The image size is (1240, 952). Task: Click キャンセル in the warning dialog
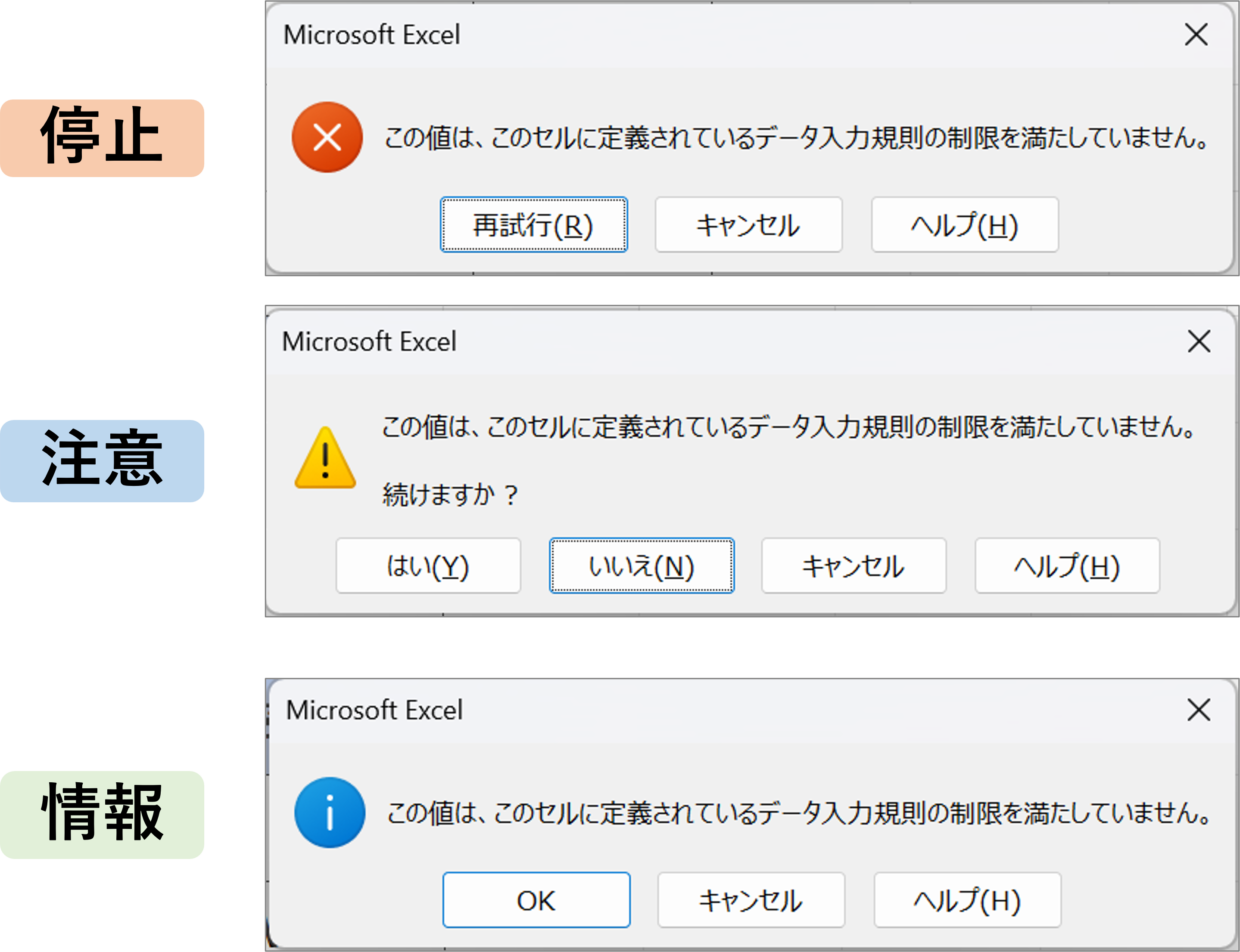click(x=854, y=566)
